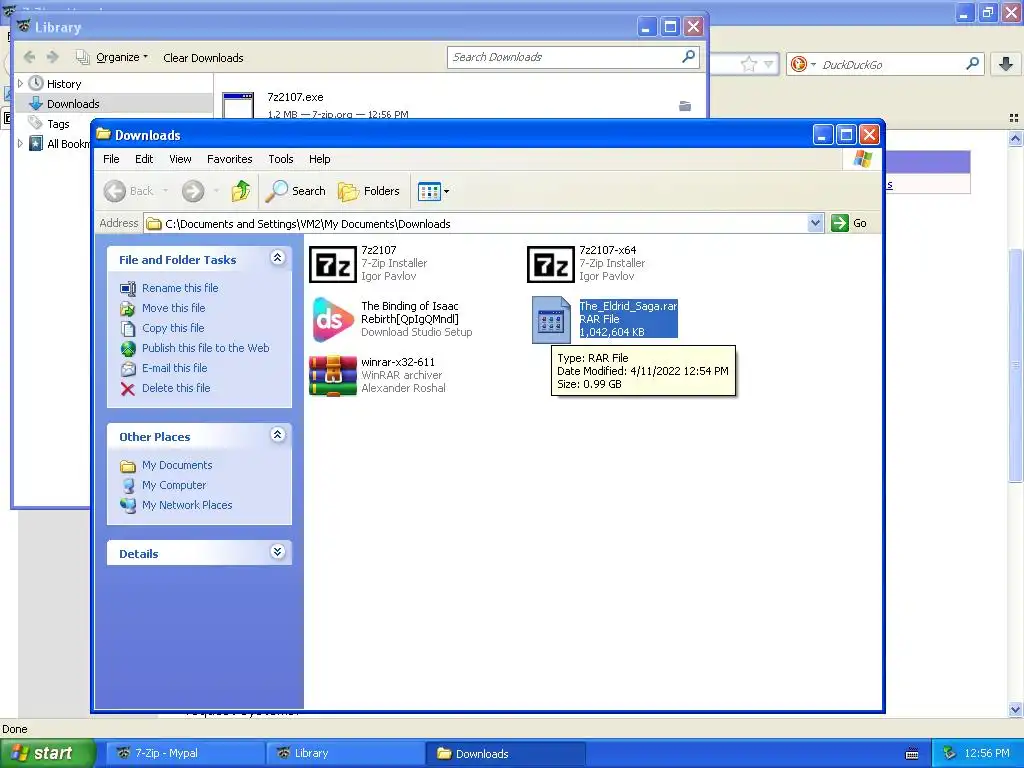This screenshot has height=768, width=1024.
Task: Open the Back history dropdown arrow
Action: click(x=165, y=191)
